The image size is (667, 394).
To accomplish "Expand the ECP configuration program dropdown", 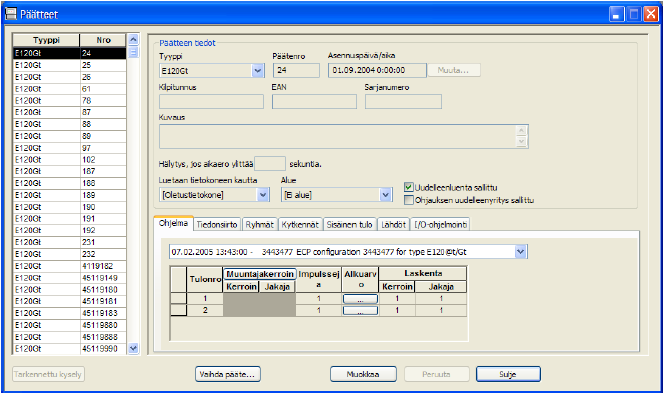I will (x=521, y=252).
